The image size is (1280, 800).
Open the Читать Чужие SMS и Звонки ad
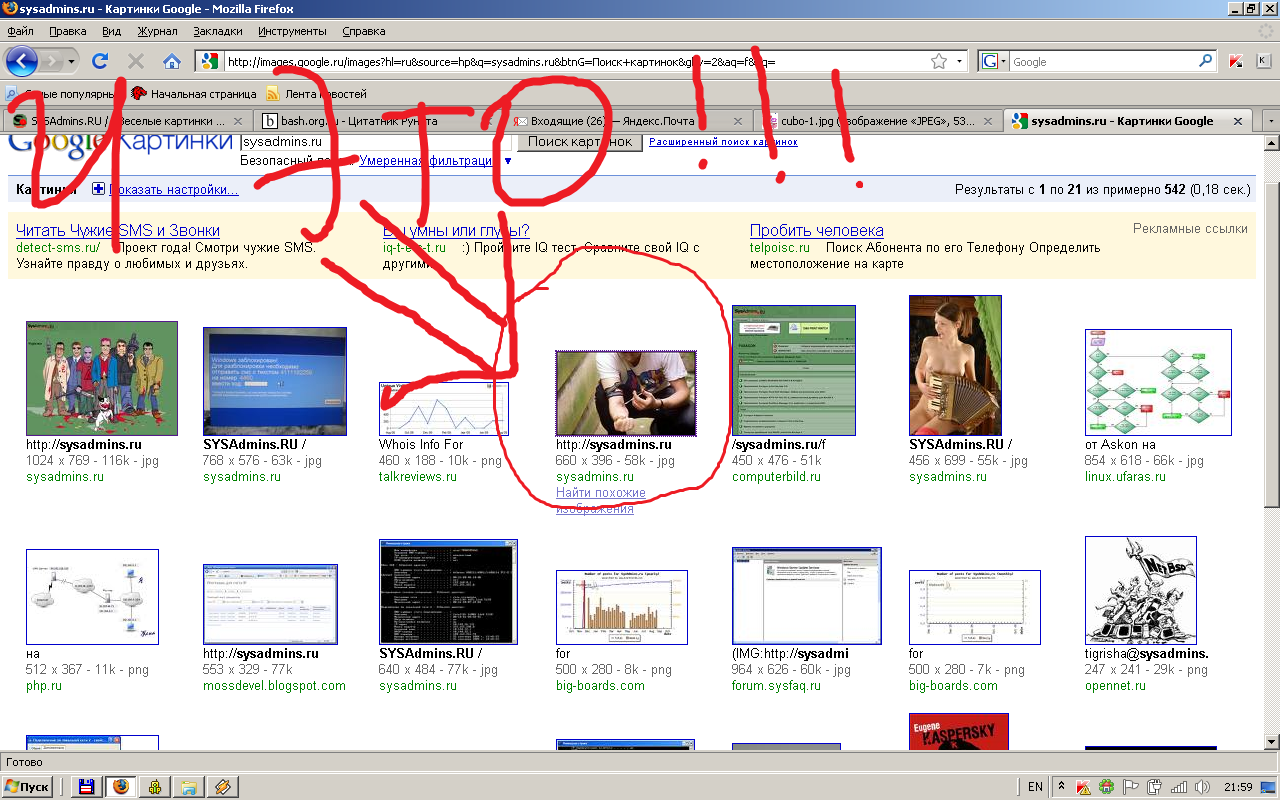click(x=118, y=230)
